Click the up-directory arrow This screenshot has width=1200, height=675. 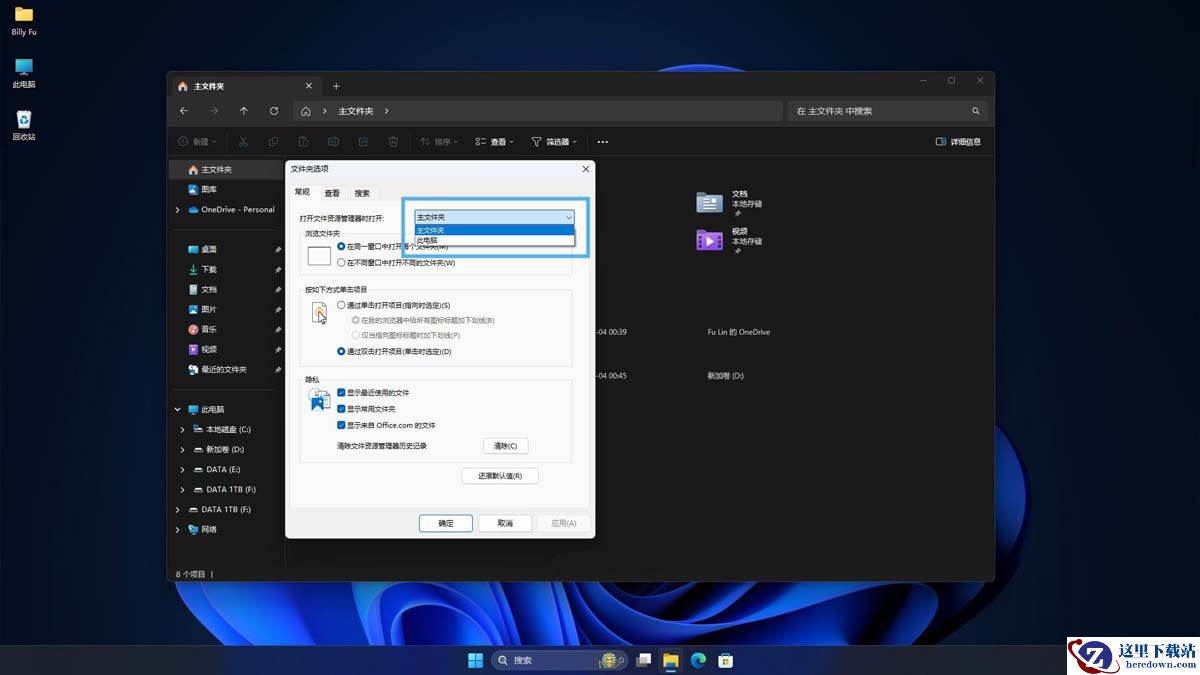[243, 111]
